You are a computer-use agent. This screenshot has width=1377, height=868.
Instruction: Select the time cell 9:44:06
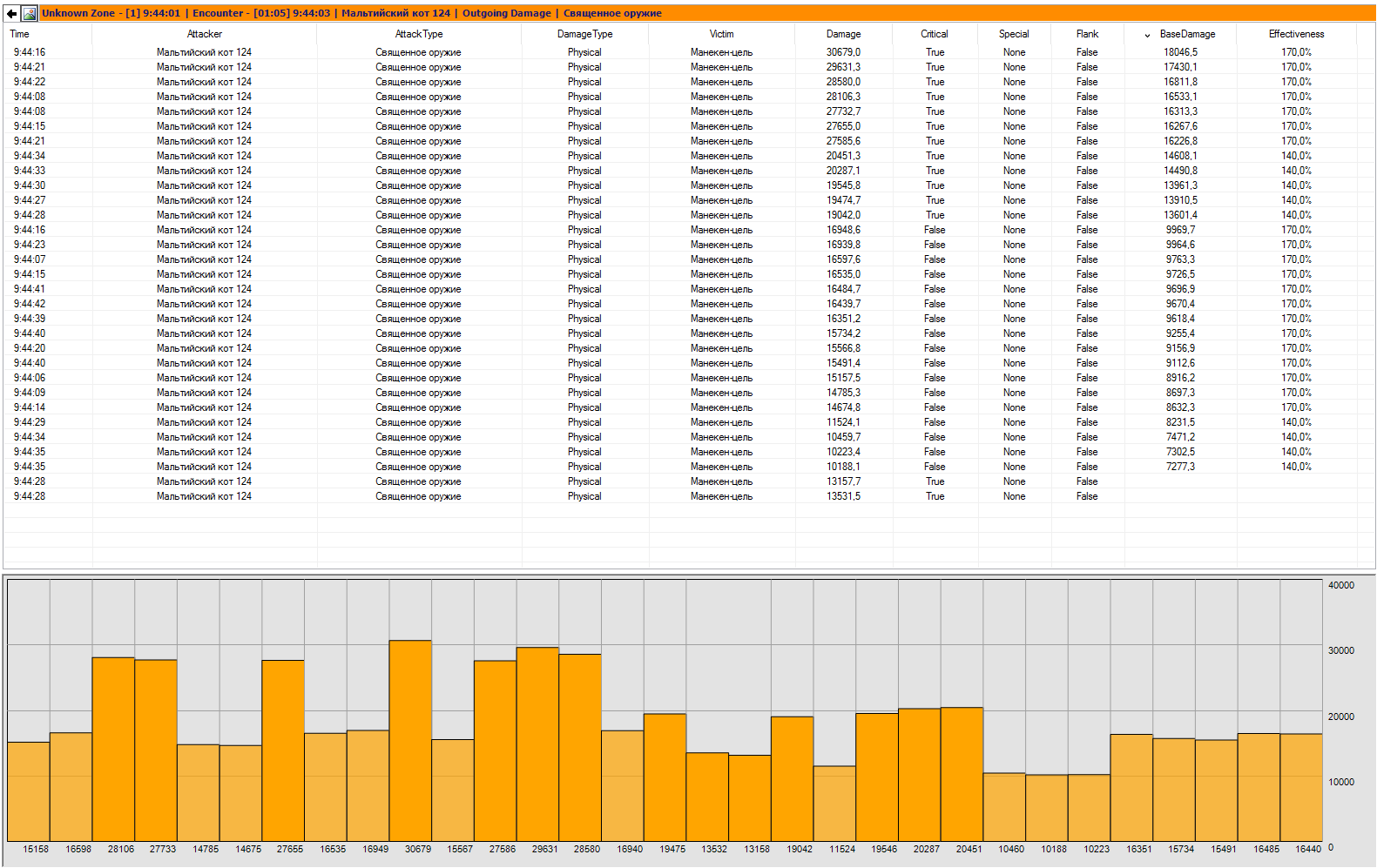tap(30, 378)
